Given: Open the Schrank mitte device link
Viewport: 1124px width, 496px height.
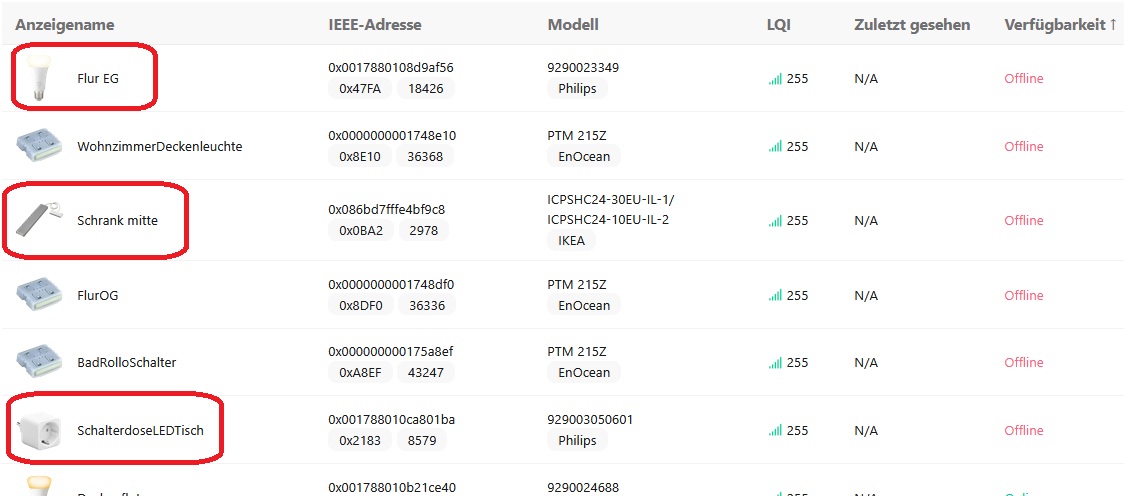Looking at the screenshot, I should pos(117,220).
